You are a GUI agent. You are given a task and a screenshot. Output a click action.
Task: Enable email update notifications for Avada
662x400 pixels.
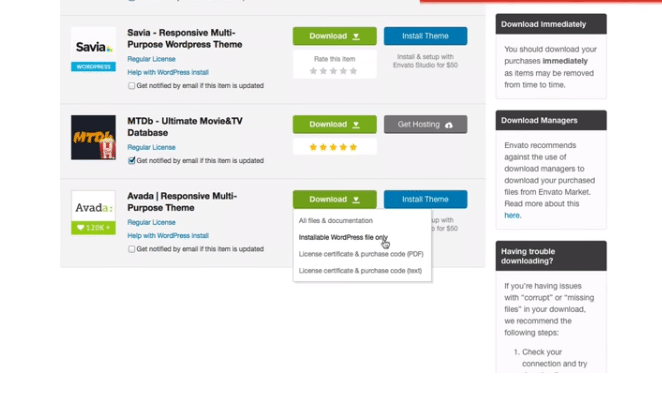tap(132, 249)
